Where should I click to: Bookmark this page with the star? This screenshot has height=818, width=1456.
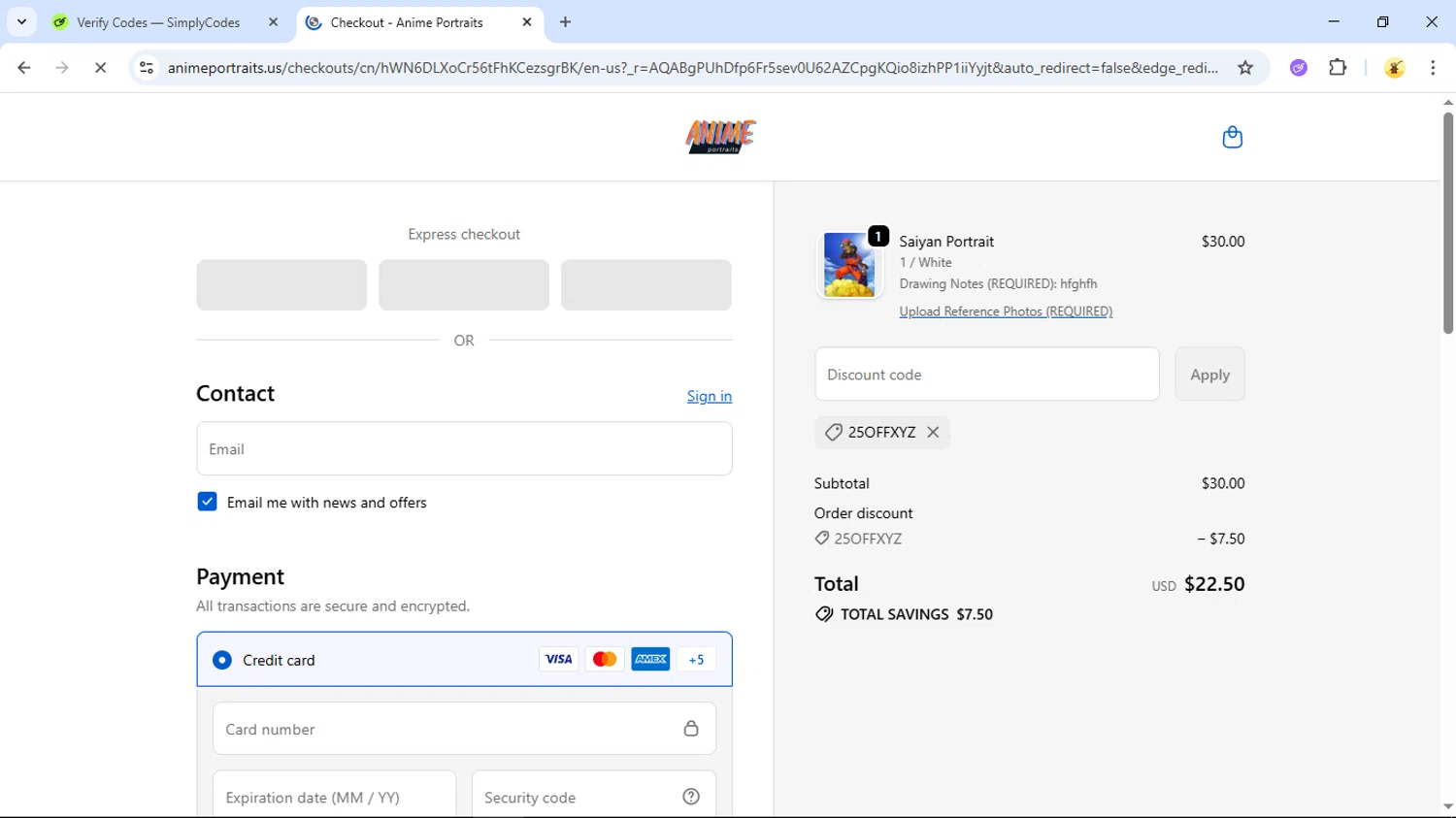coord(1245,68)
